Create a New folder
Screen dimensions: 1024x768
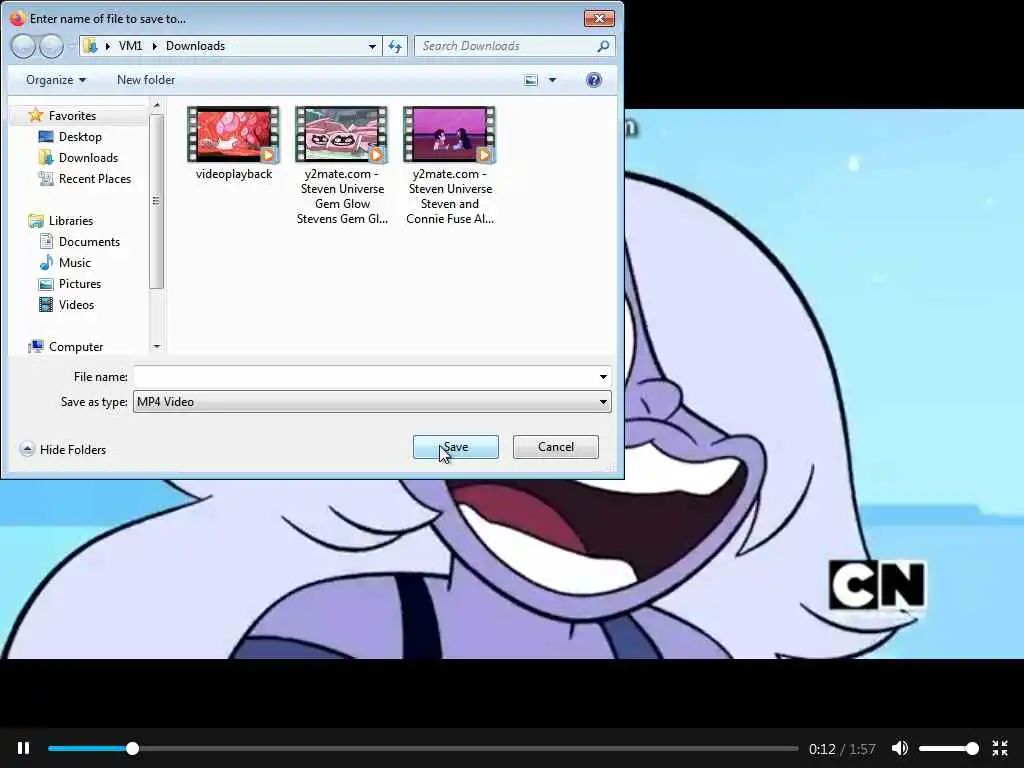146,80
